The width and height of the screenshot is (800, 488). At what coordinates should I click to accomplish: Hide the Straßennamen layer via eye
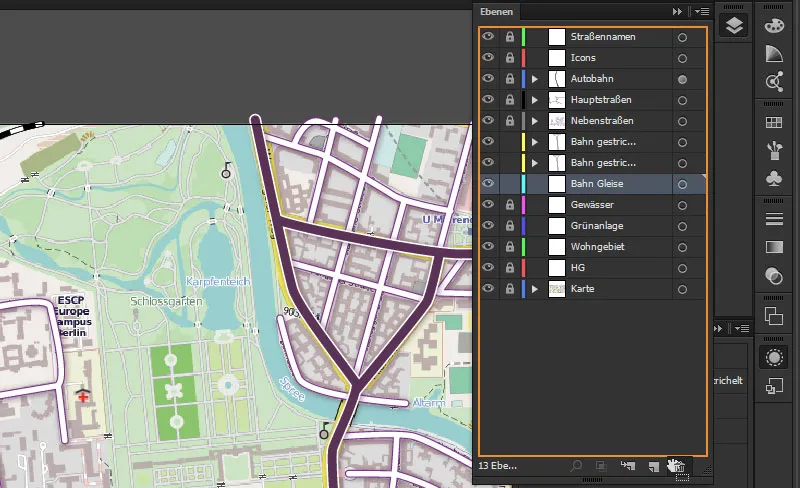point(488,36)
